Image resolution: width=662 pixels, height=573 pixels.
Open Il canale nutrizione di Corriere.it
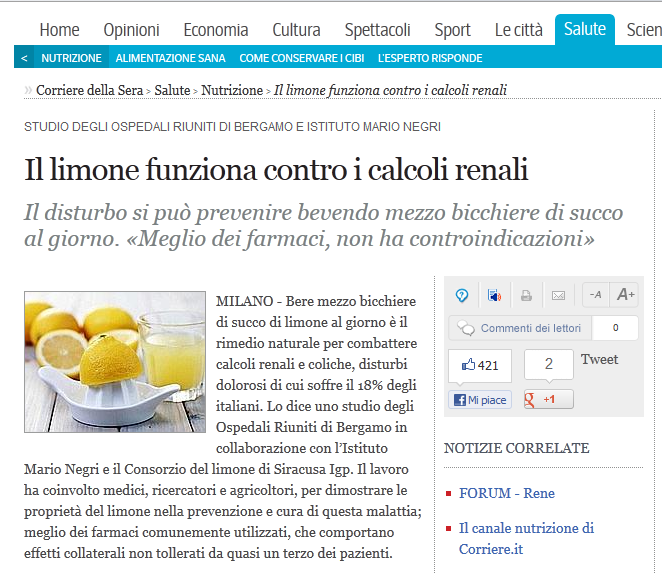526,538
